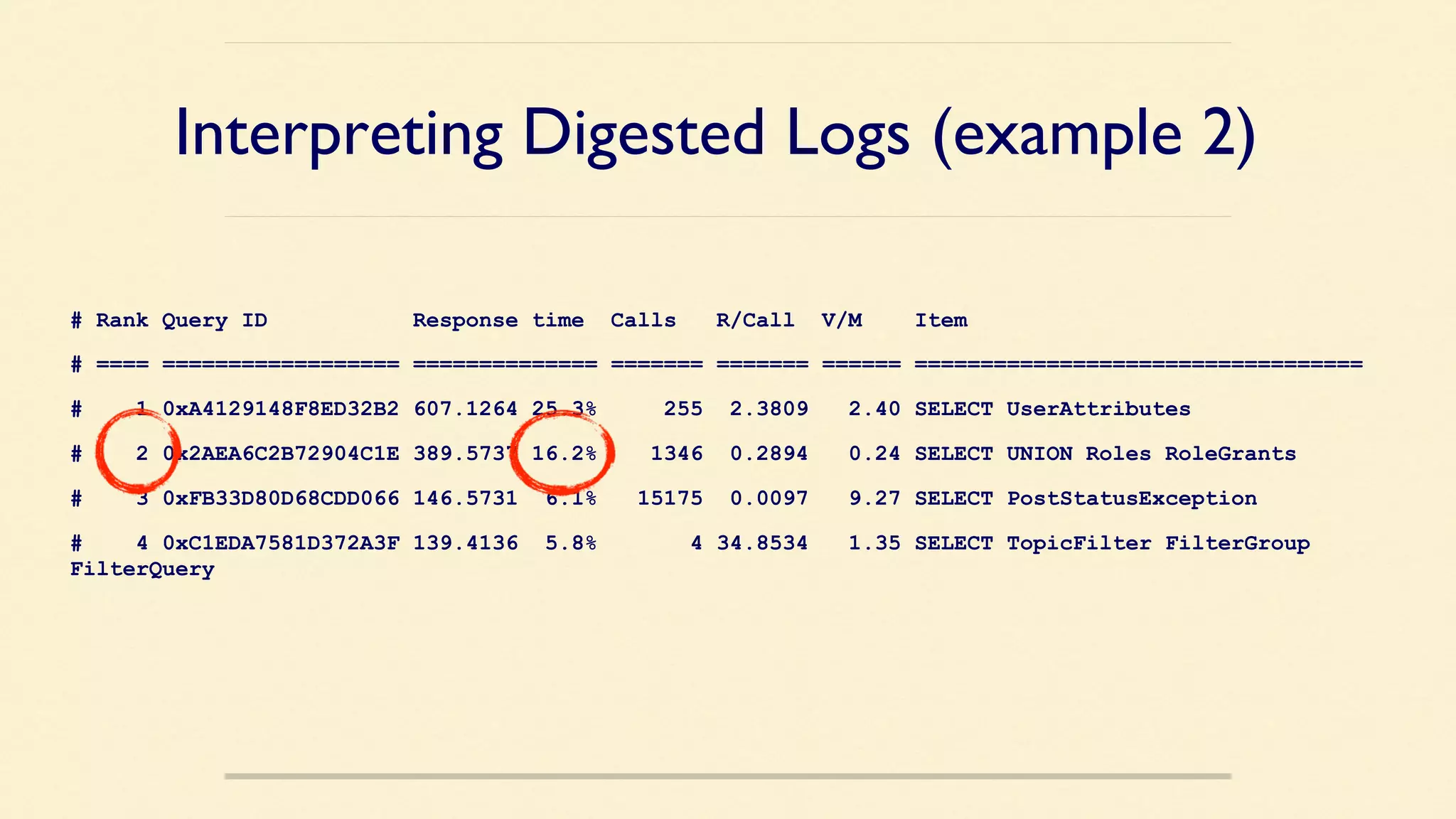Click the 'V/M' column header
1456x819 pixels.
click(x=842, y=320)
